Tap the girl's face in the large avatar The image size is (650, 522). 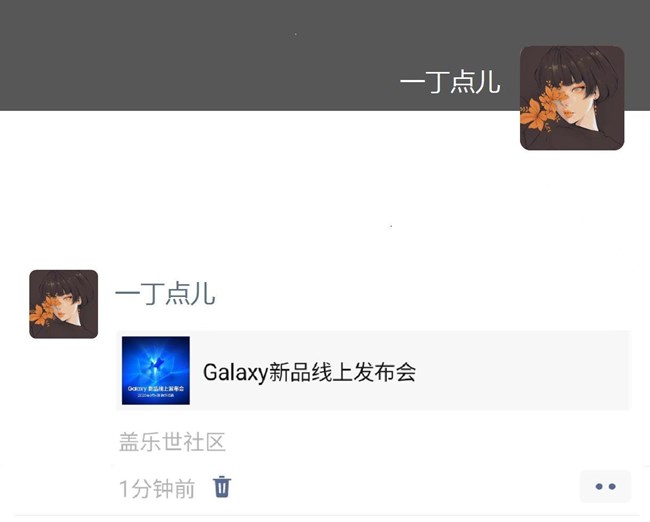pos(574,100)
